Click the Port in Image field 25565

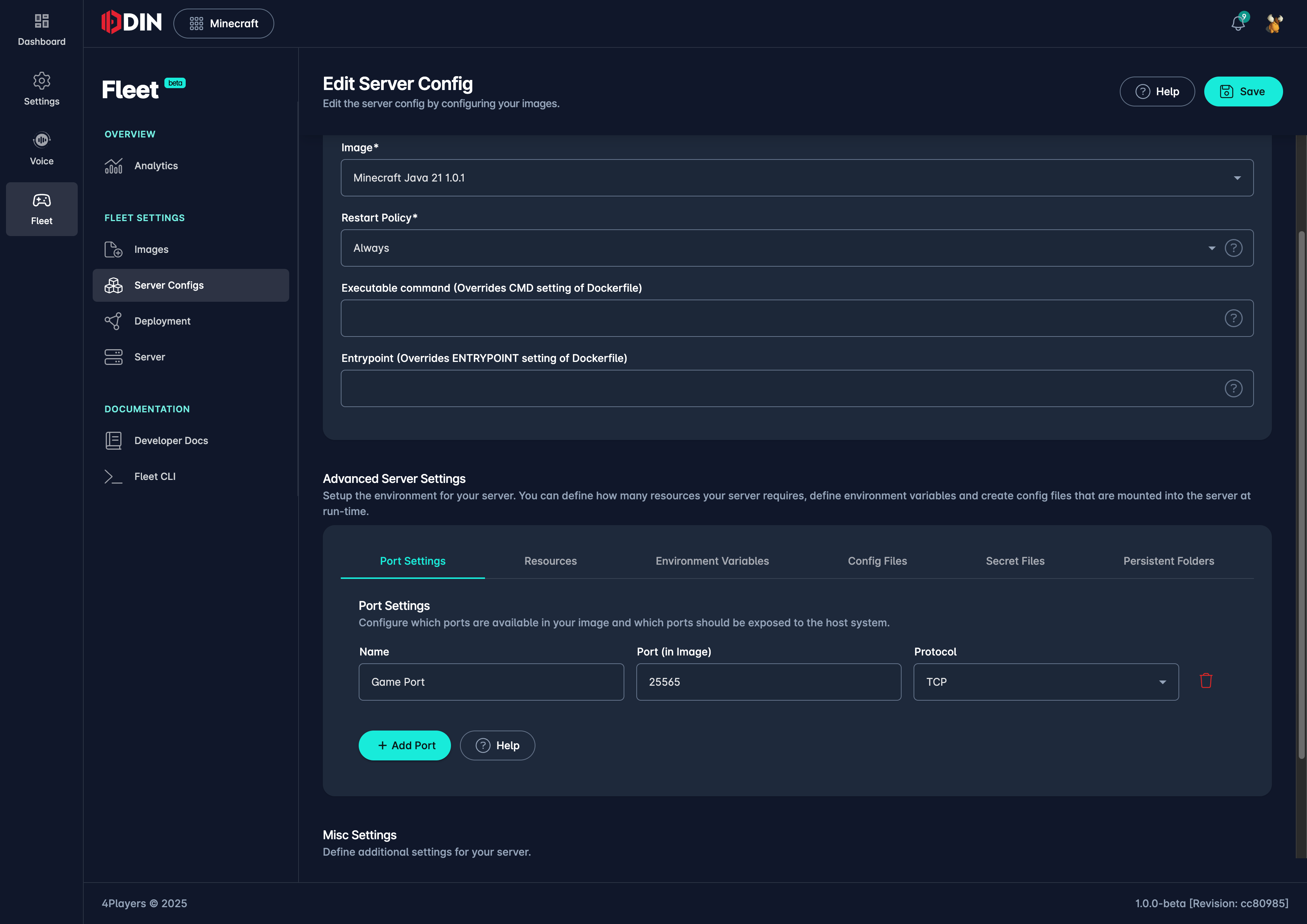pos(769,682)
